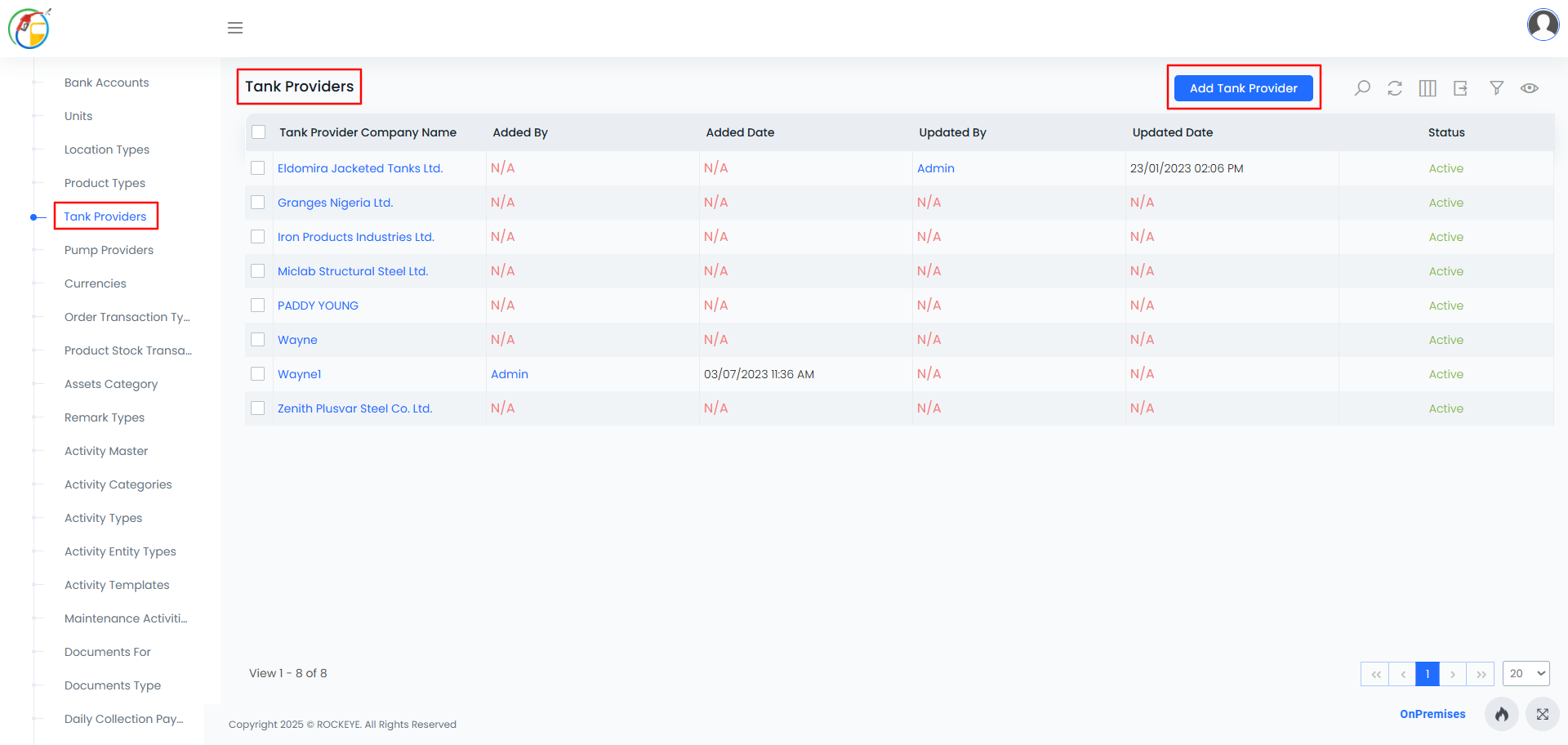The image size is (1568, 745).
Task: Go to last page in pagination
Action: tap(1481, 674)
